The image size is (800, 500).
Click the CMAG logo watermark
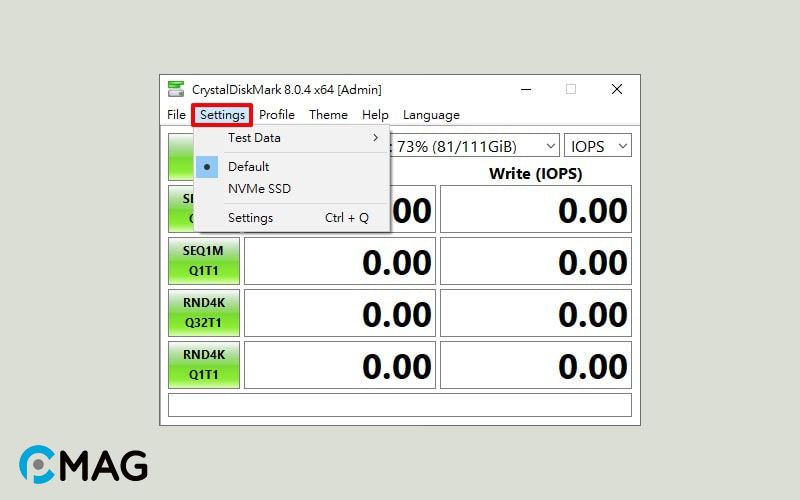[x=83, y=465]
